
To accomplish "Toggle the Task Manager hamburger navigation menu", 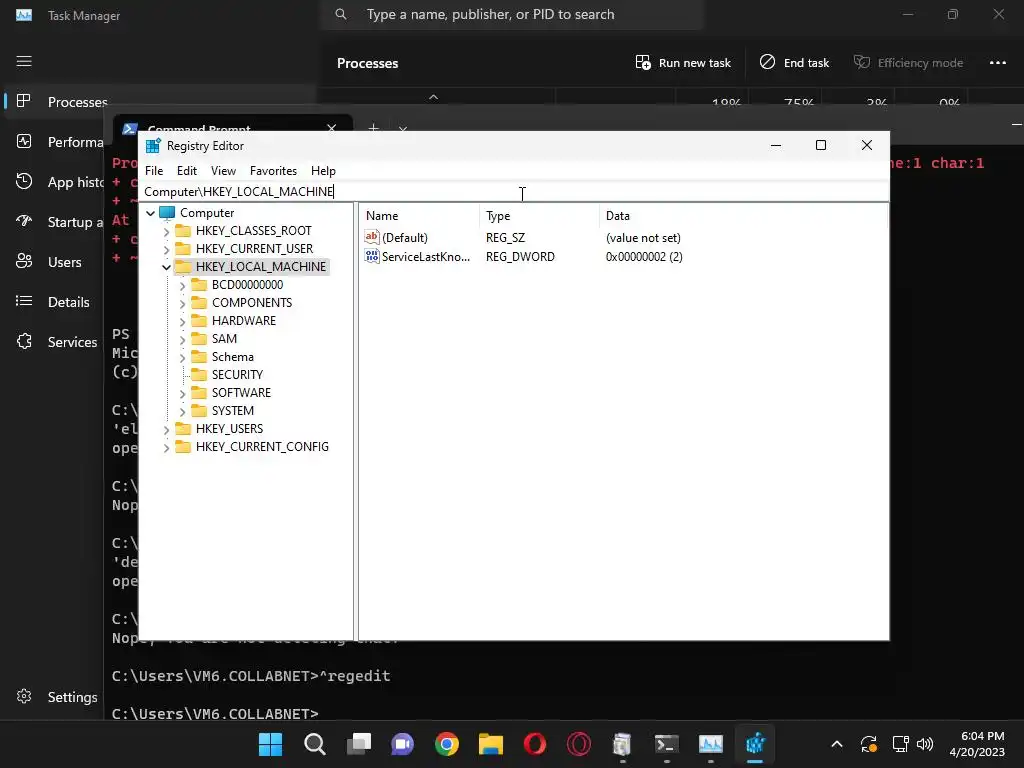I will pyautogui.click(x=24, y=61).
